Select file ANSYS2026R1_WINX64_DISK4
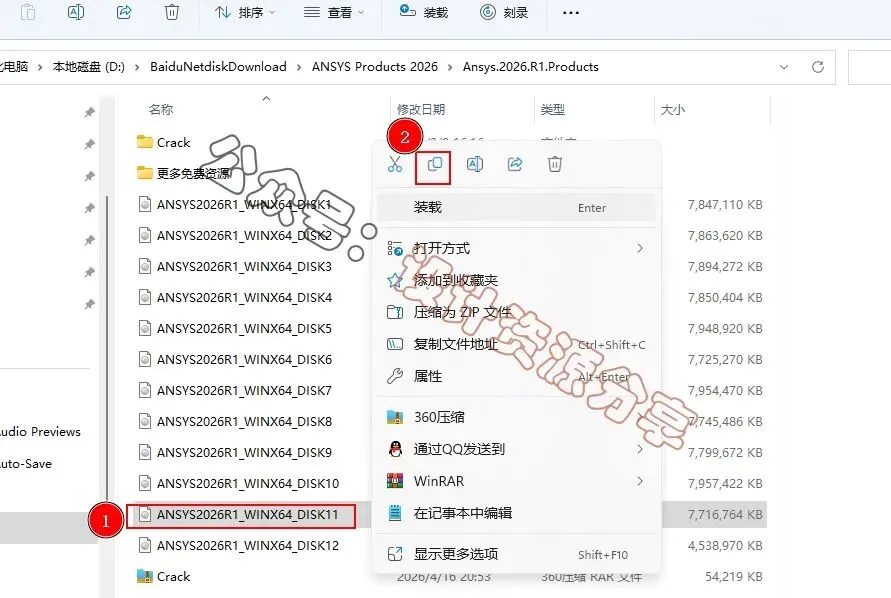This screenshot has height=598, width=891. coord(235,297)
